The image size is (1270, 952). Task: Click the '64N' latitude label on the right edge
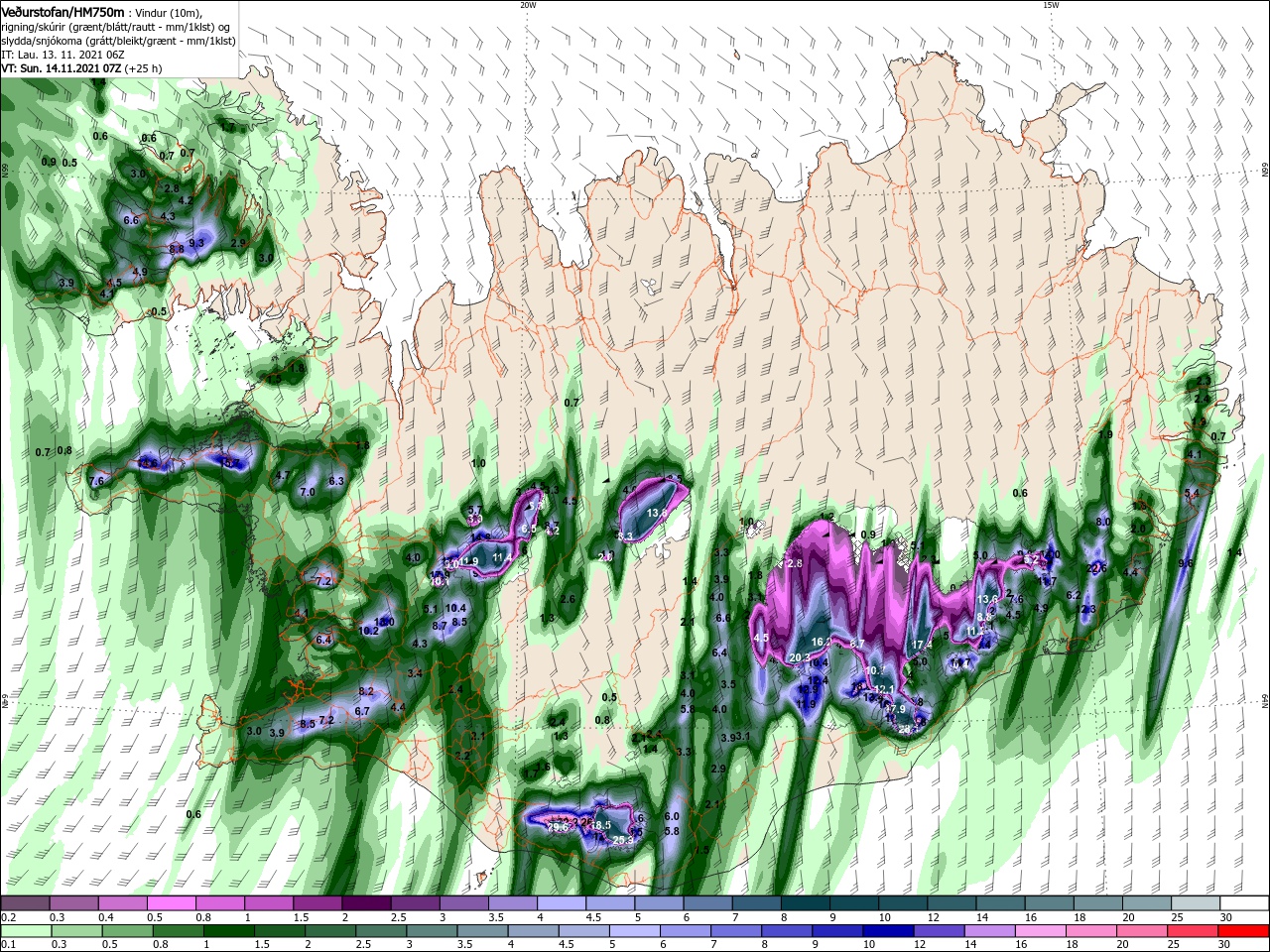(x=1265, y=701)
